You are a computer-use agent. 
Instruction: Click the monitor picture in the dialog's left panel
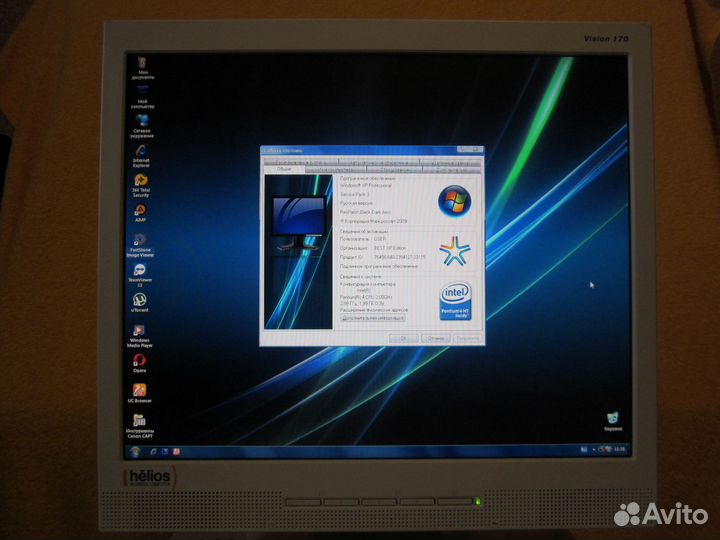[x=298, y=223]
